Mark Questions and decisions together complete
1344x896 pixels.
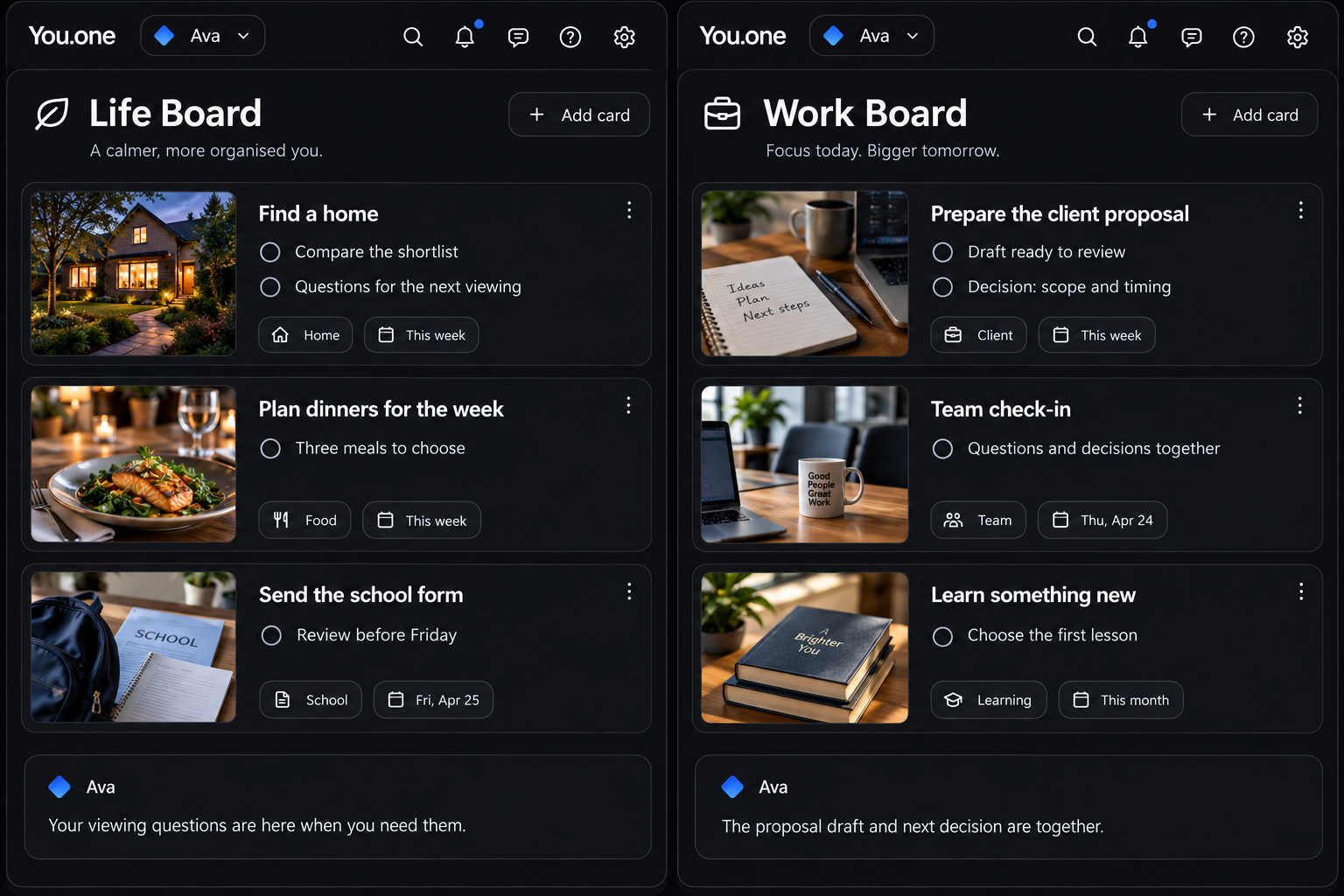[942, 449]
